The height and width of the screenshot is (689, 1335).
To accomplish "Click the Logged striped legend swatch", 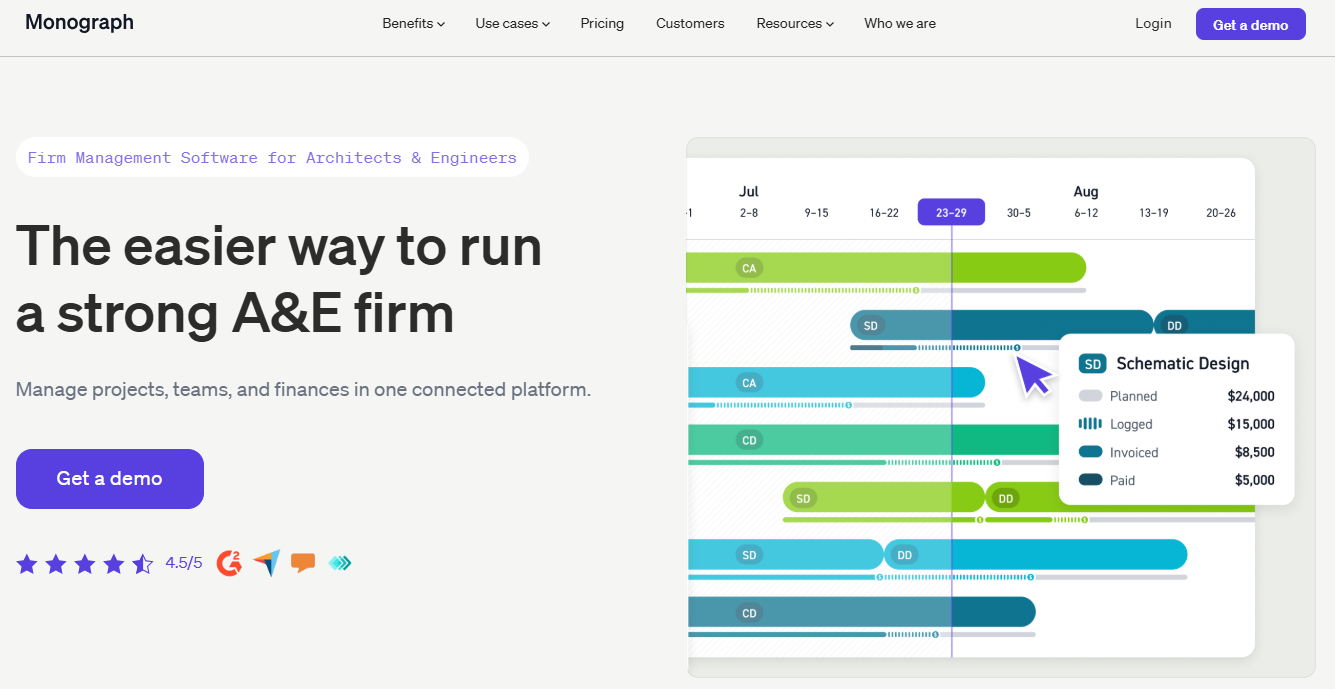I will (1090, 424).
